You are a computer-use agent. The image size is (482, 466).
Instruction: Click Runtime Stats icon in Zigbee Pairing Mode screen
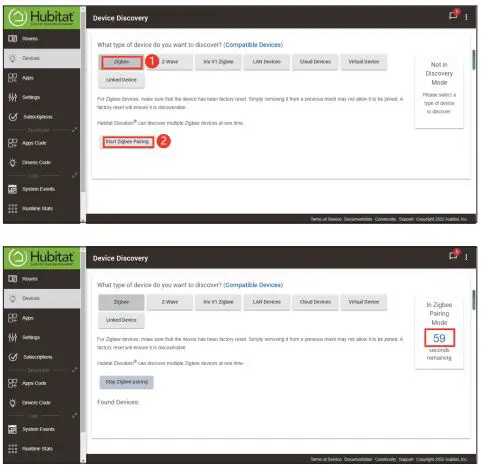click(x=12, y=449)
